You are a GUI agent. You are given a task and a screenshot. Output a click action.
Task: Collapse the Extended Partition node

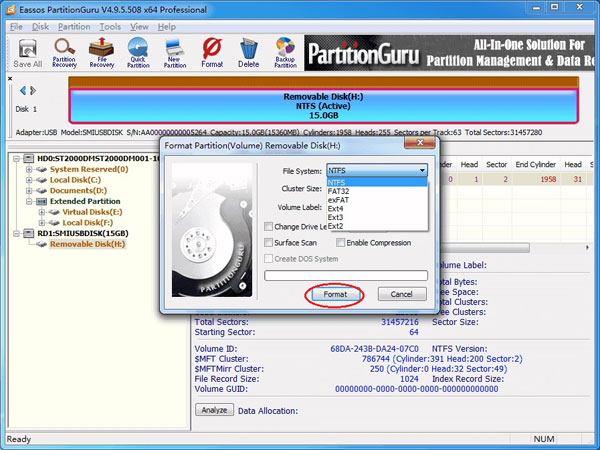[29, 201]
